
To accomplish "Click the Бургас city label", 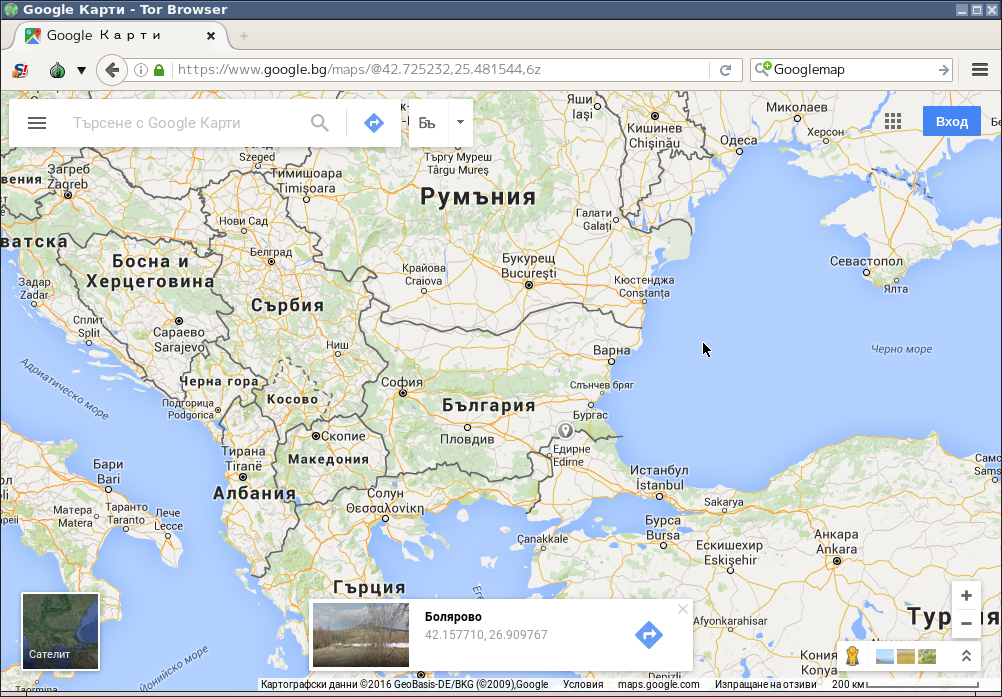I will coord(590,415).
